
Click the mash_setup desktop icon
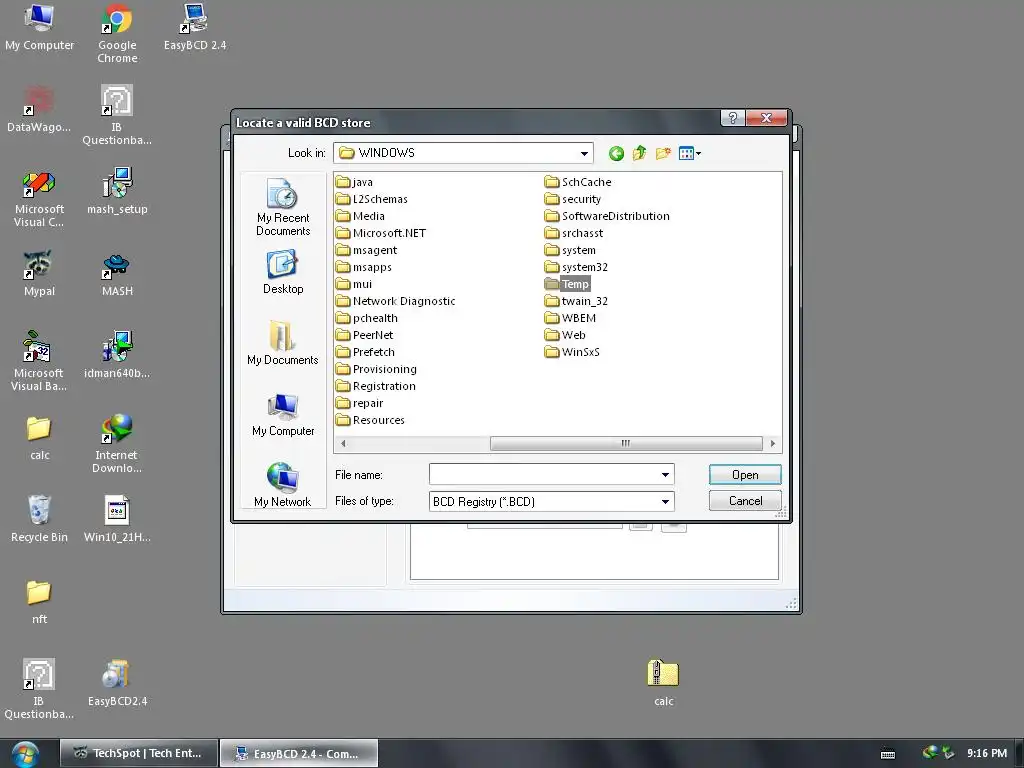(117, 191)
